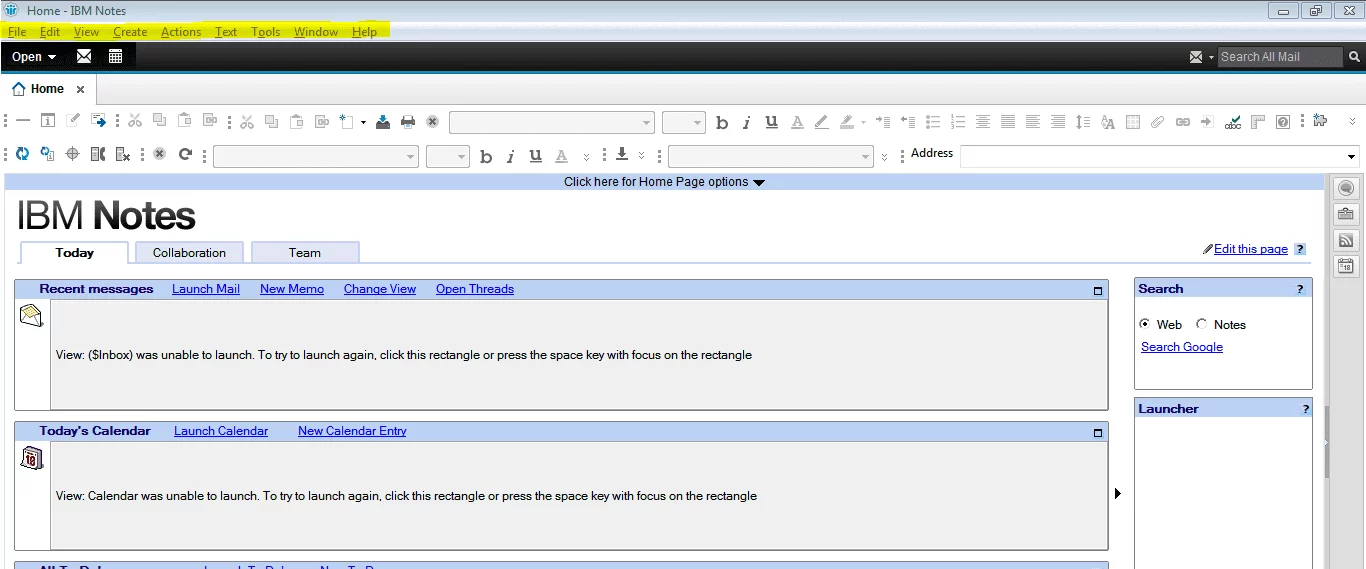Click the Launch Mail link

coord(206,289)
